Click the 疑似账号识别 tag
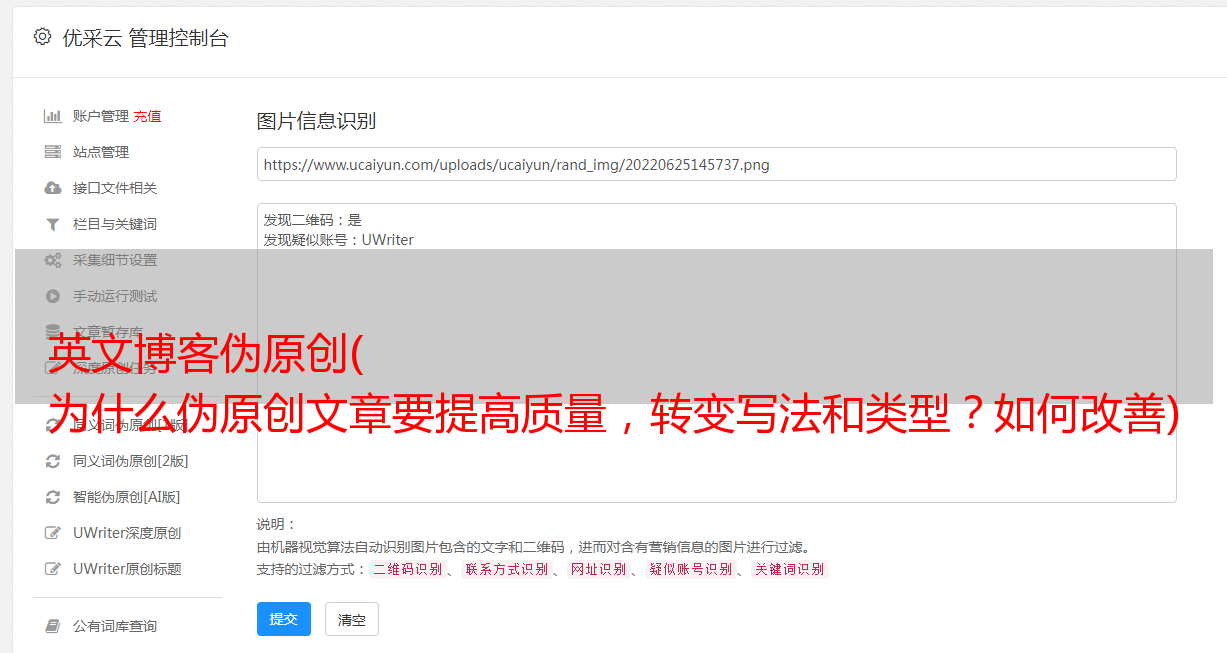The height and width of the screenshot is (653, 1227). 690,569
